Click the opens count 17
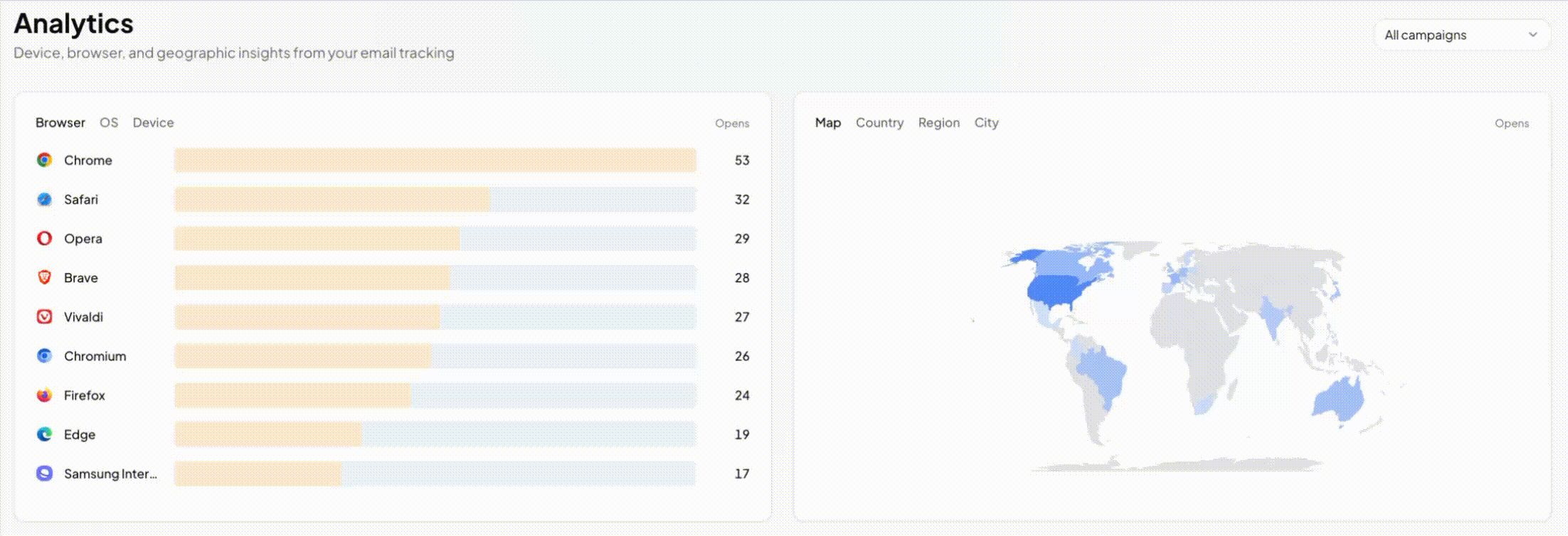 [x=742, y=473]
